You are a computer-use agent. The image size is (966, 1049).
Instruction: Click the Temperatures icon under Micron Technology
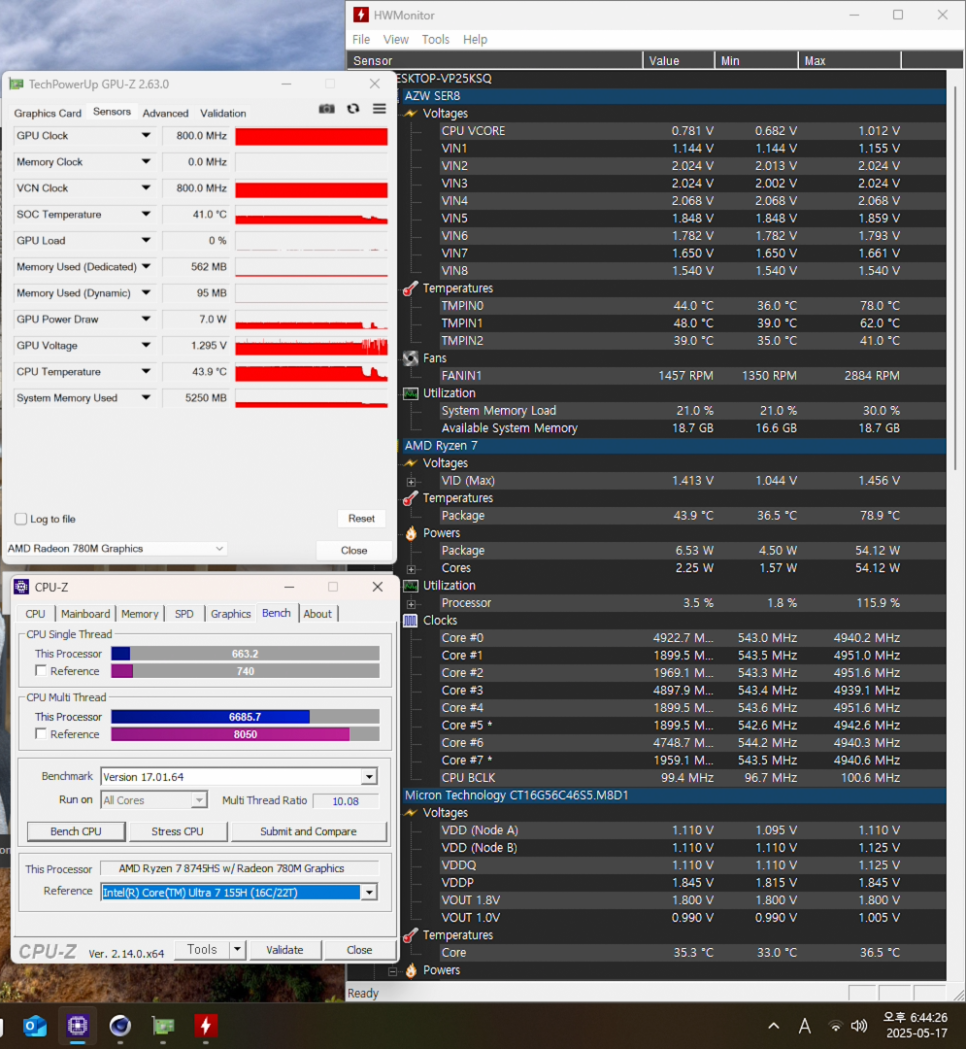pyautogui.click(x=411, y=935)
